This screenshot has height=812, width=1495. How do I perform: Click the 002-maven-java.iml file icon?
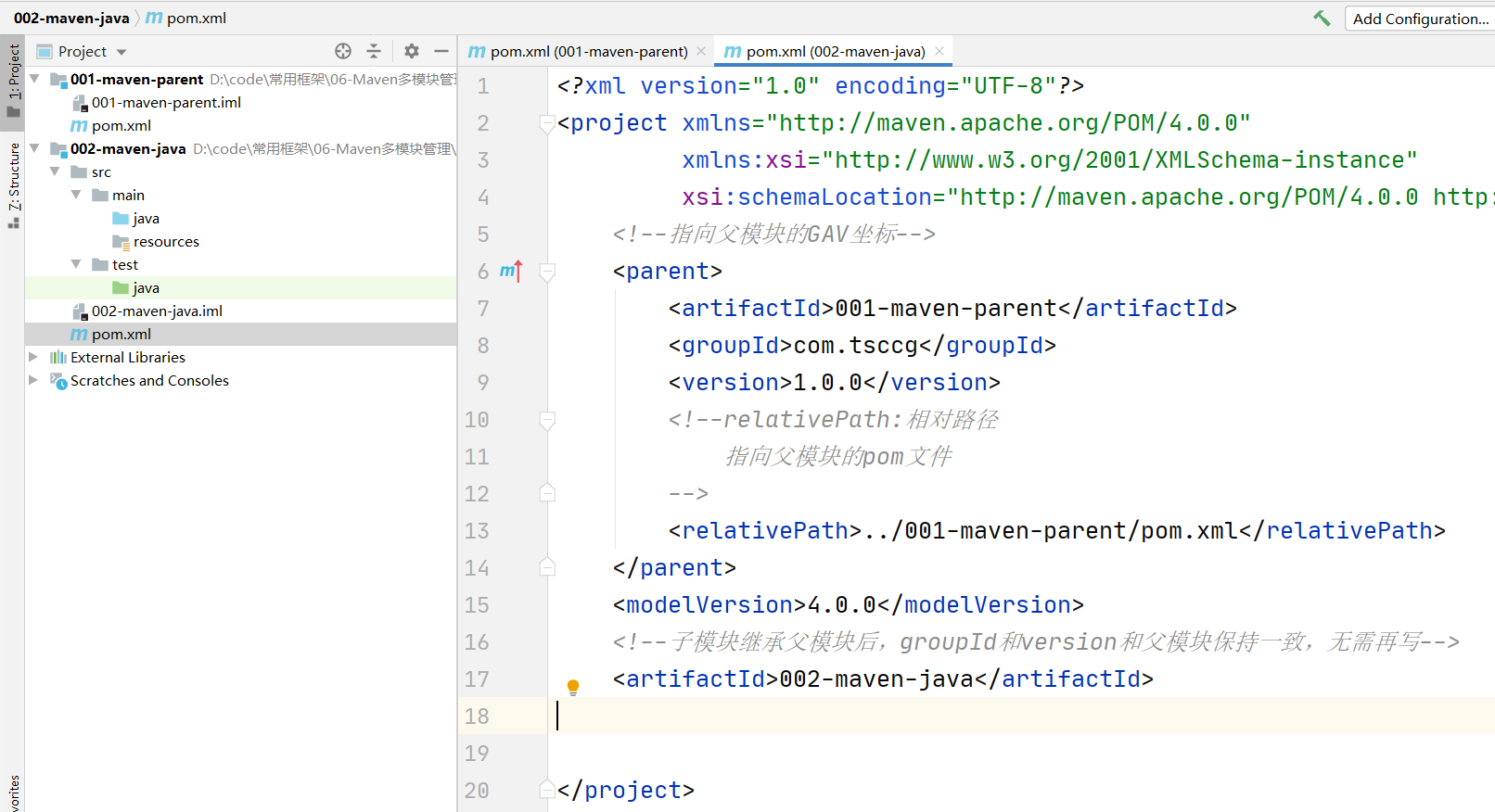pos(80,311)
